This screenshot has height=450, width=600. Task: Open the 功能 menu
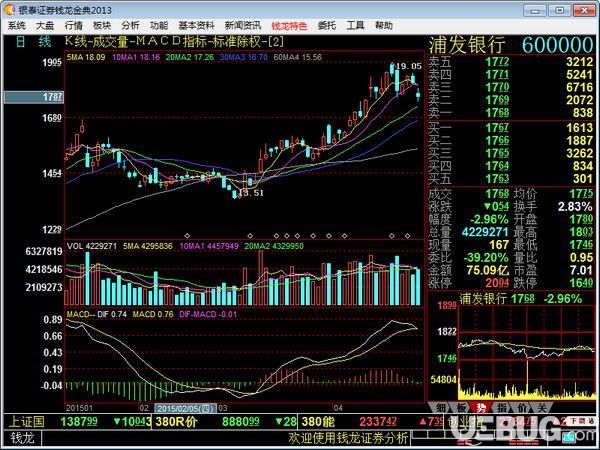pos(159,26)
